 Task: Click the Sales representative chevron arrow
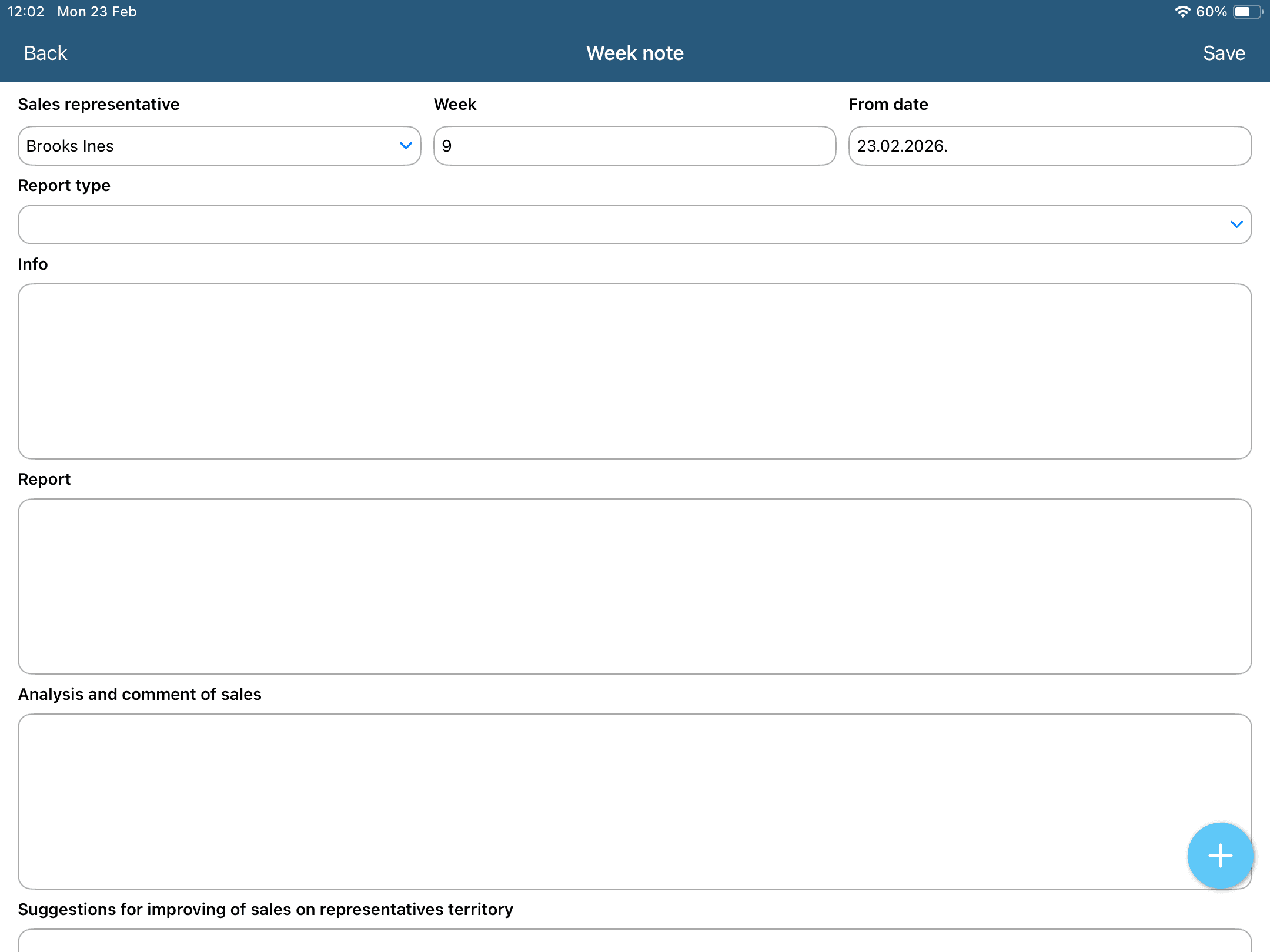click(x=406, y=146)
